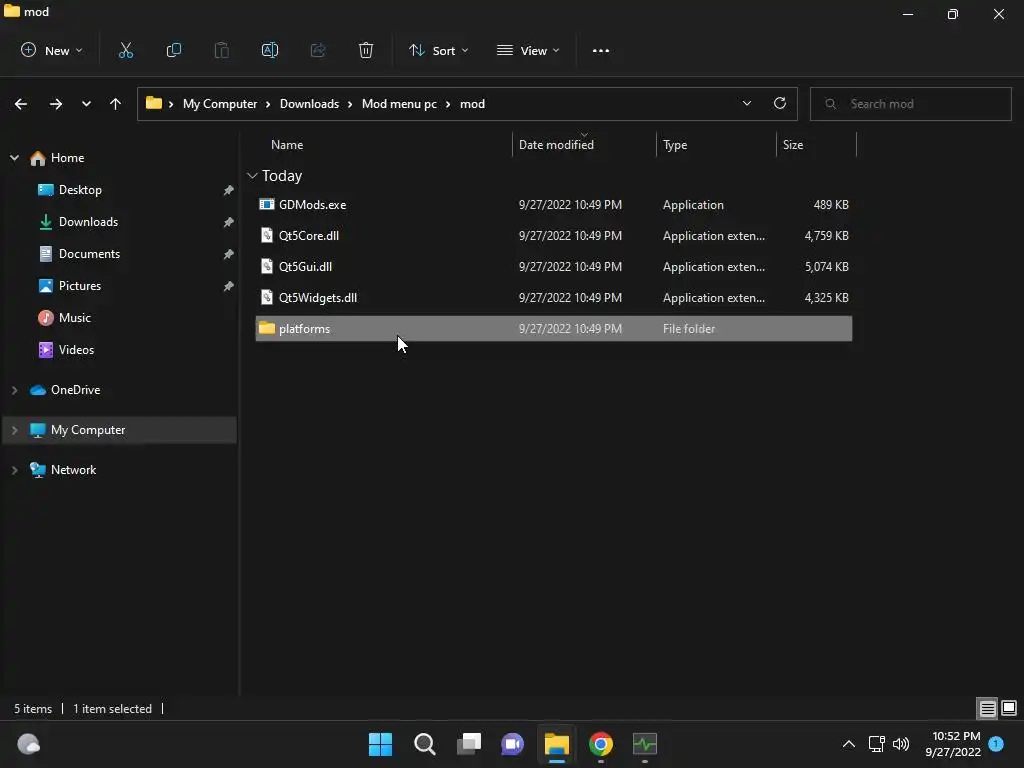Click the Rename icon in toolbar
Screen dimensions: 1024x768
[x=270, y=50]
